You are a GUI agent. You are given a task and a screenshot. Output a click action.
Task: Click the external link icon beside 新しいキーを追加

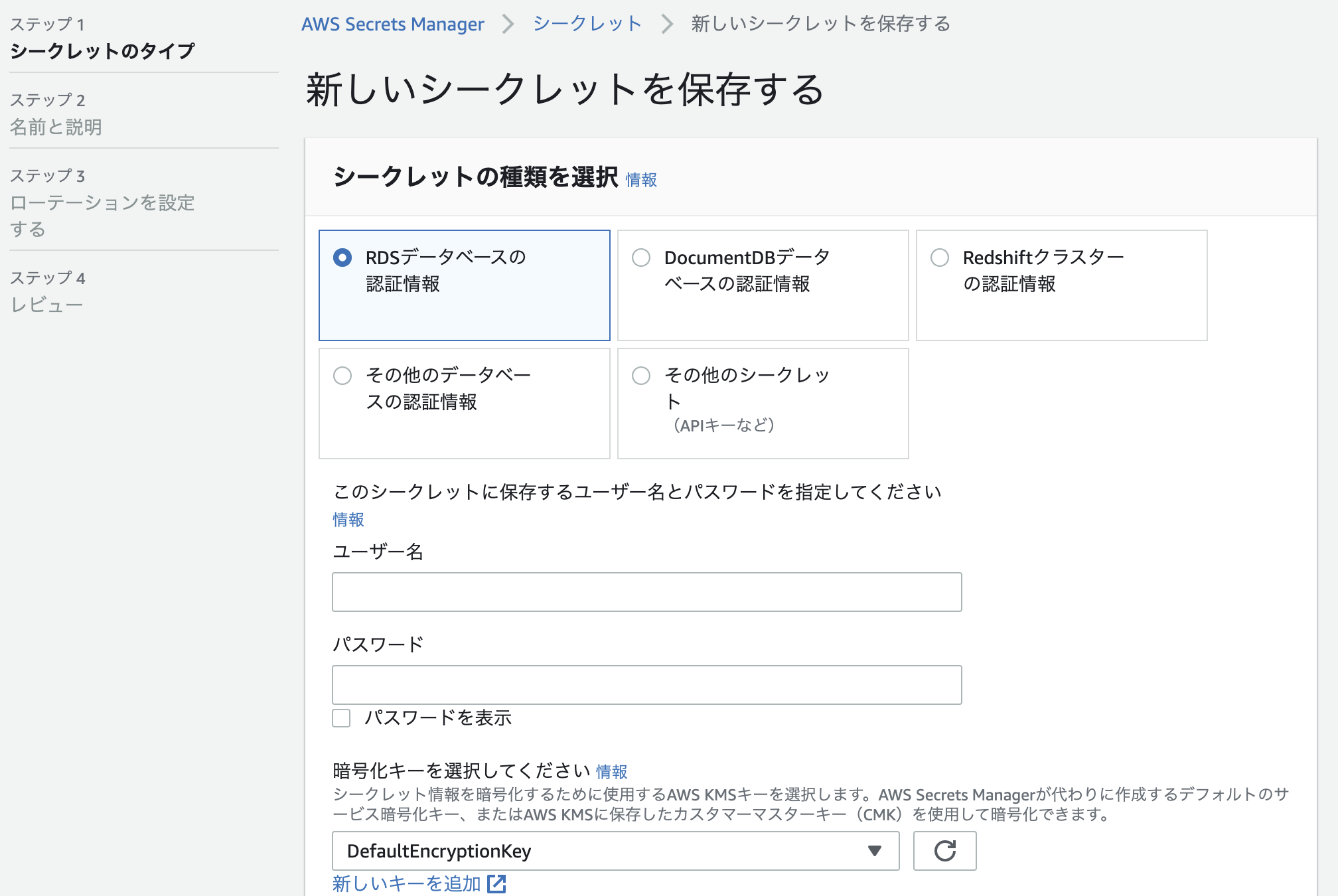pos(496,884)
